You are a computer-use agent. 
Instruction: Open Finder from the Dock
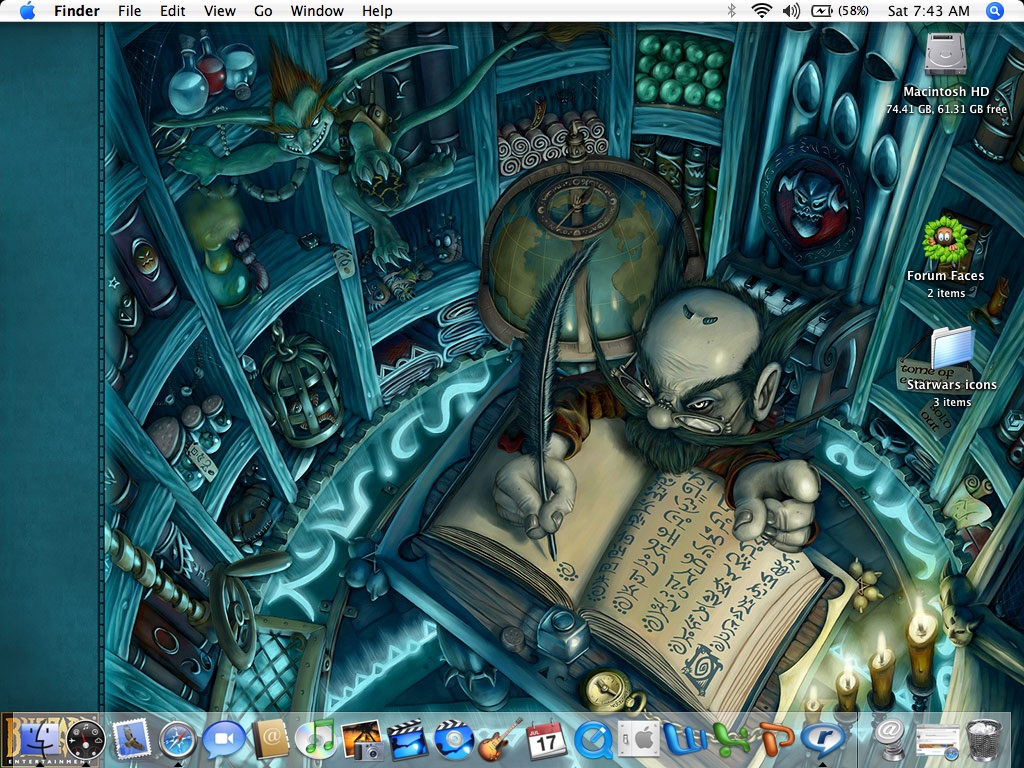[39, 740]
